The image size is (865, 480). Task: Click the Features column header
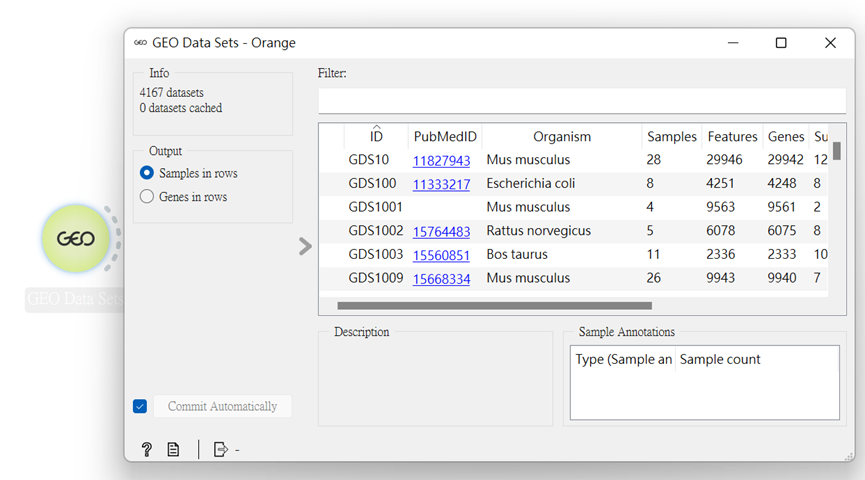click(x=732, y=136)
